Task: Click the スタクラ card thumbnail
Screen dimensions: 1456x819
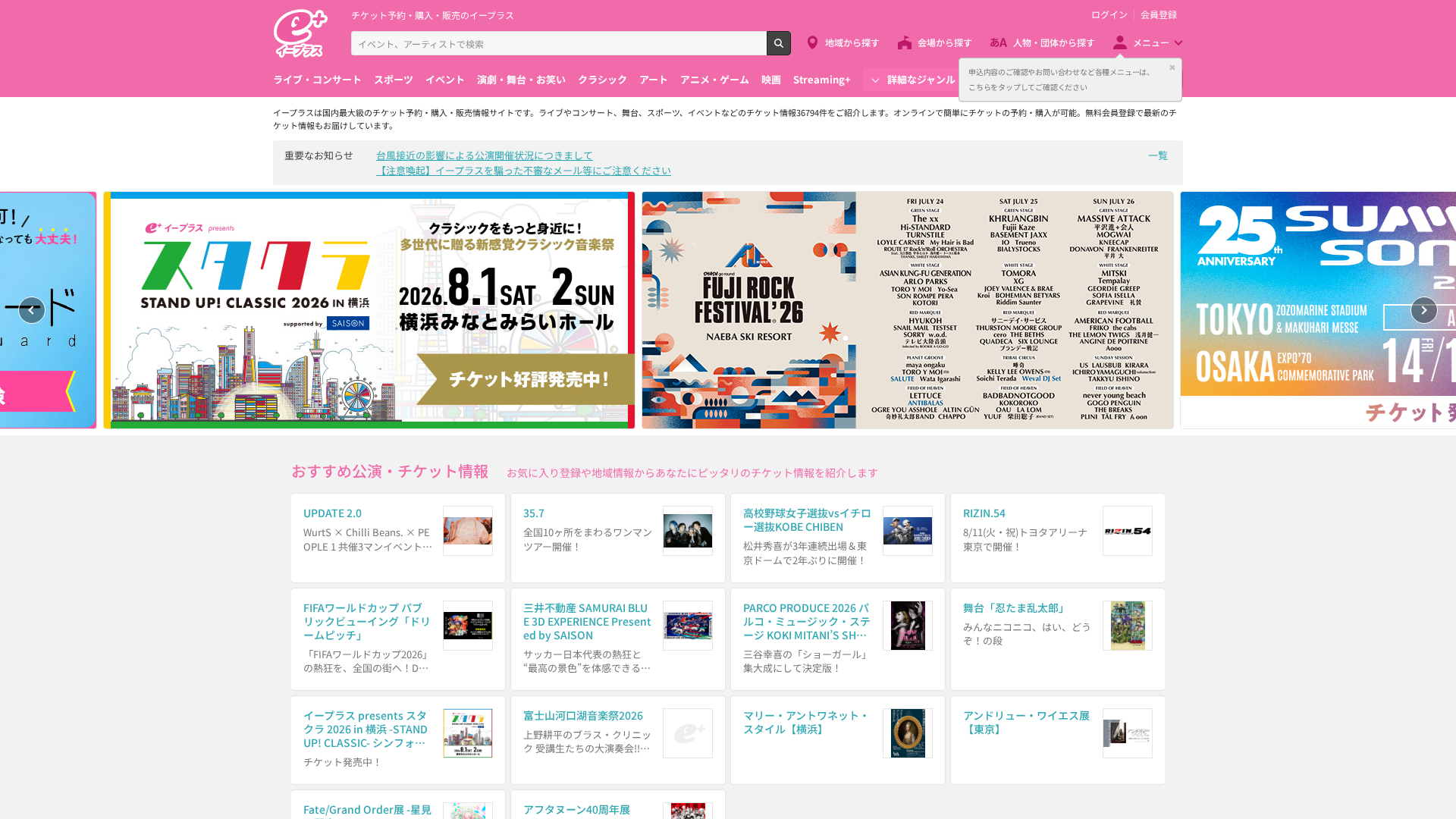Action: pyautogui.click(x=468, y=733)
